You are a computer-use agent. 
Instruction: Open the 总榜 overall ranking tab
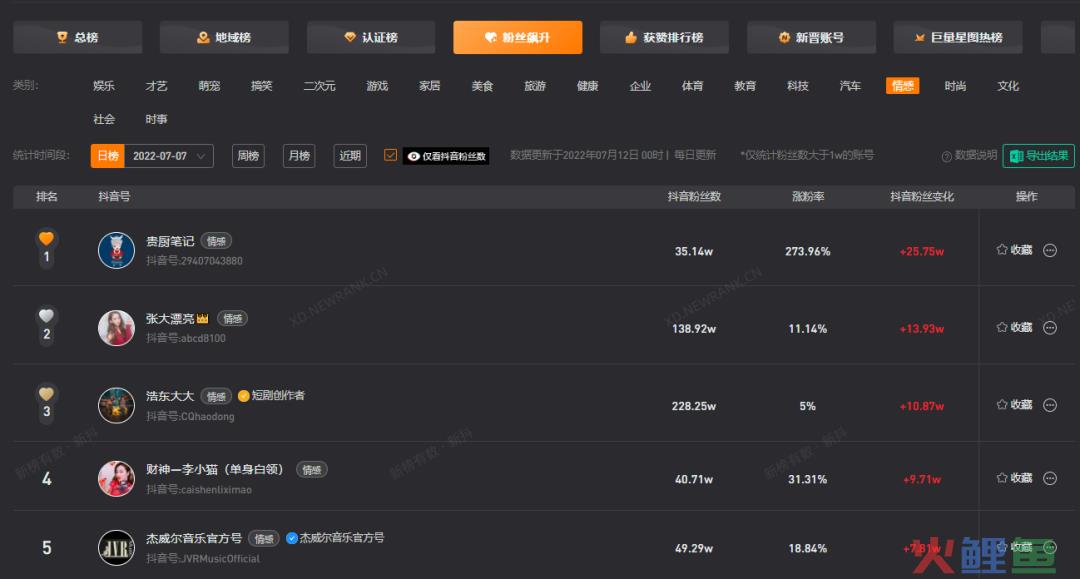point(77,37)
